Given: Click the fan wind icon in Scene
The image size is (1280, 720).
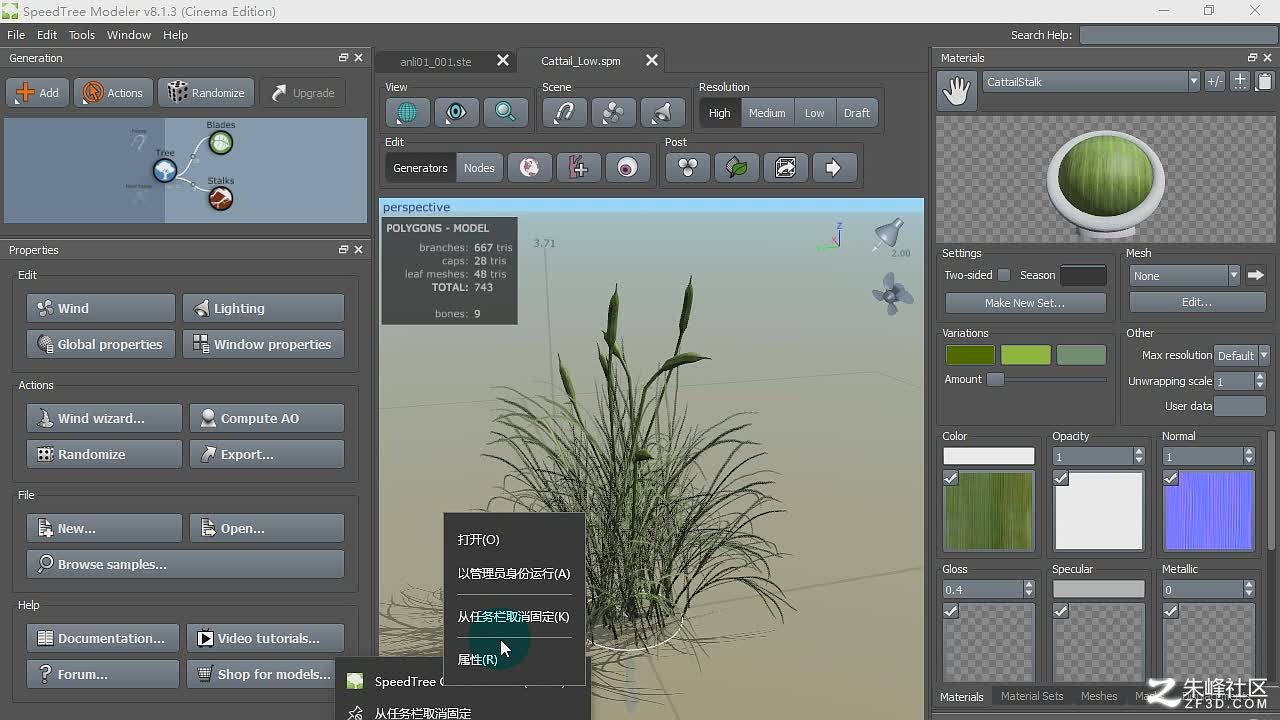Looking at the screenshot, I should click(x=613, y=113).
